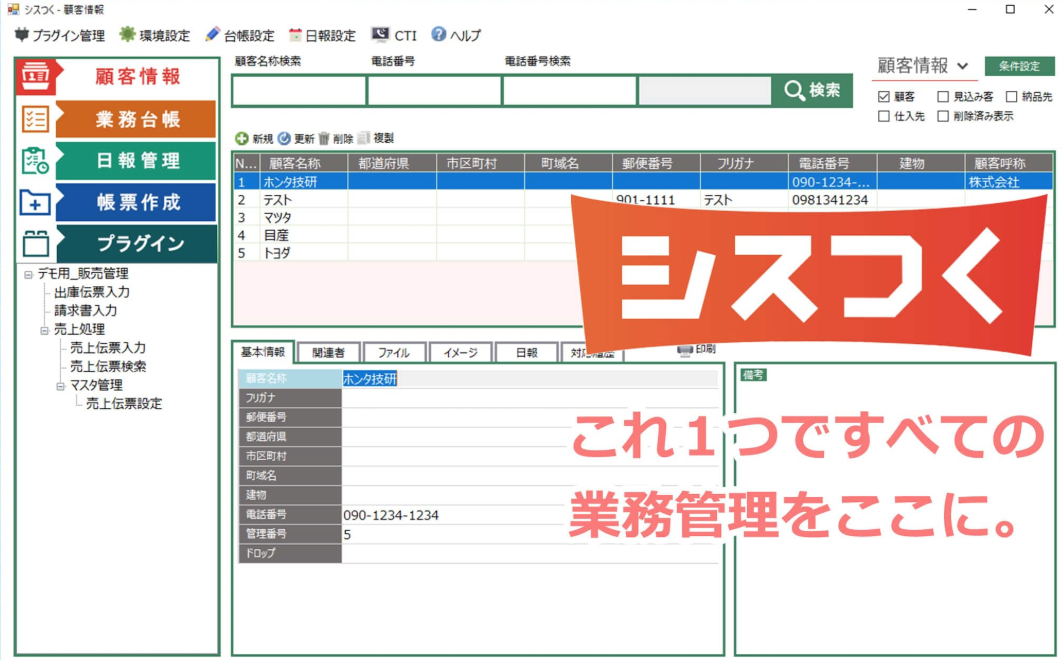Check the 削除済み表示 checkbox

pos(943,116)
